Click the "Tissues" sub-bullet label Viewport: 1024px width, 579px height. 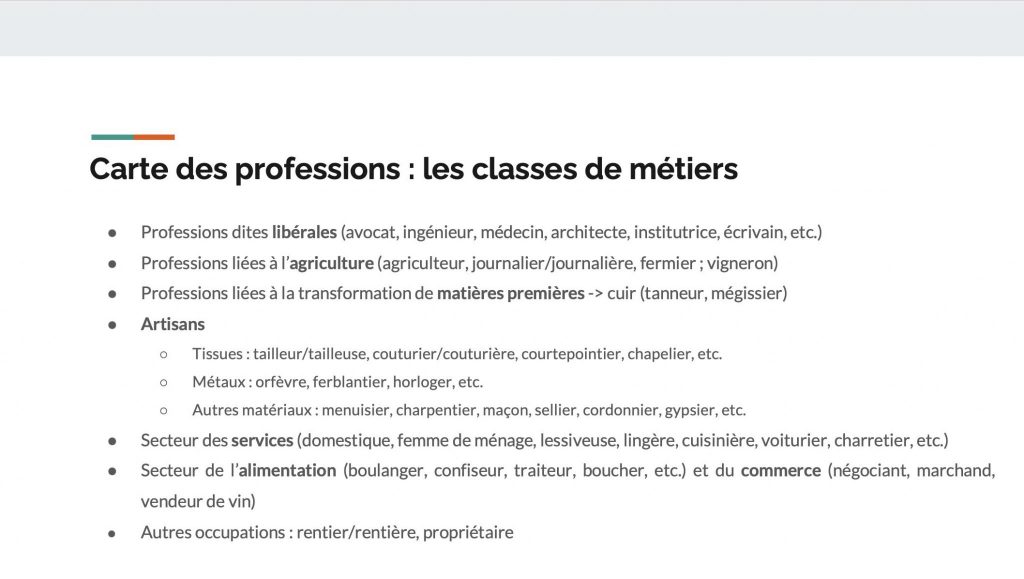218,354
